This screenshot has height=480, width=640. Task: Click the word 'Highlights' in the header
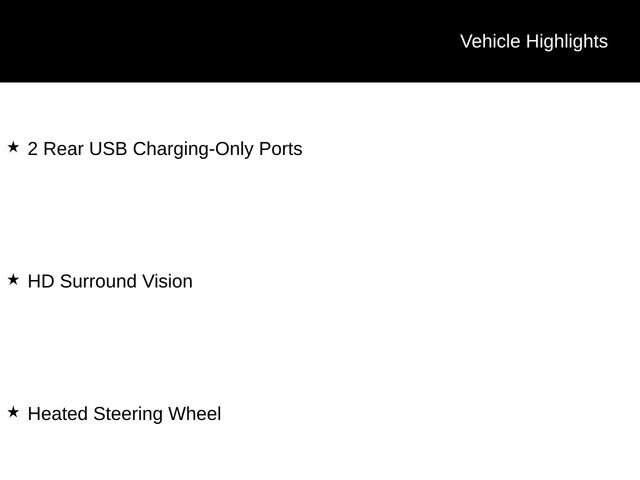tap(567, 42)
